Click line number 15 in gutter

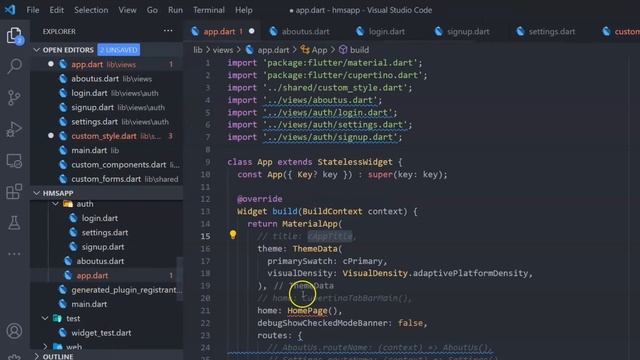click(x=206, y=236)
